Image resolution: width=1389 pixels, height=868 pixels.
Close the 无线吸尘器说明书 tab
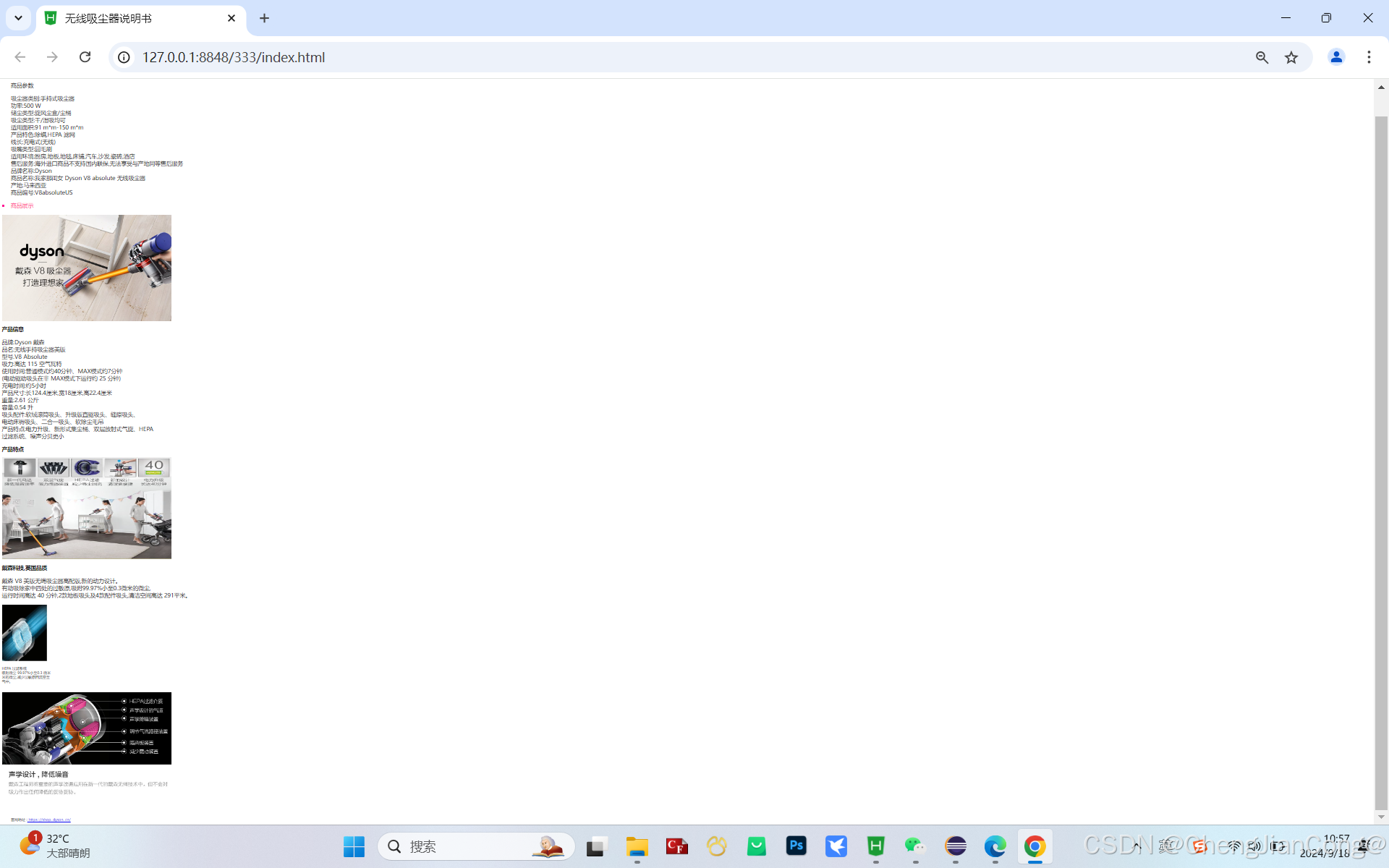[x=231, y=18]
